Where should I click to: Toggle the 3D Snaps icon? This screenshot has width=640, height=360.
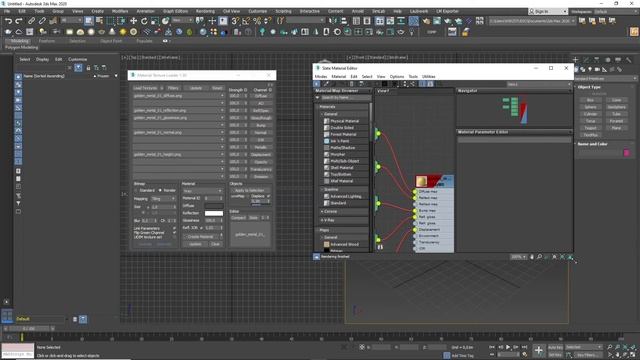[x=236, y=21]
